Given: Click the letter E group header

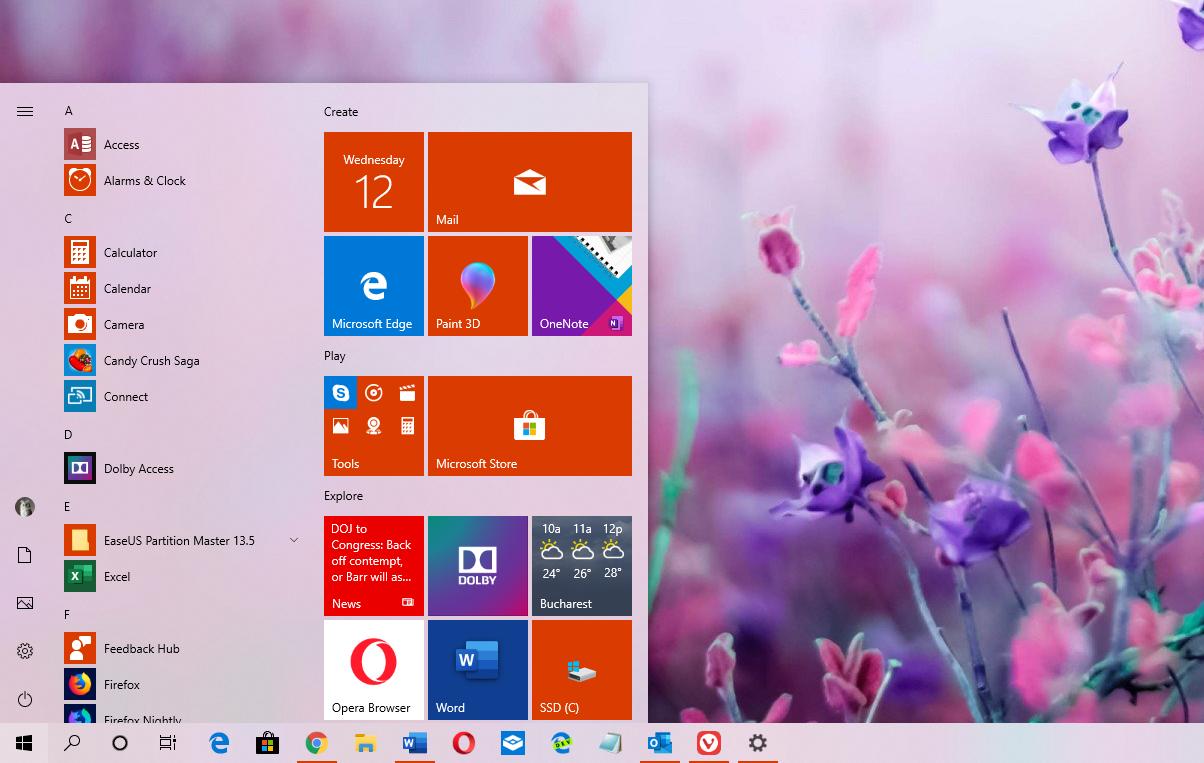Looking at the screenshot, I should [68, 507].
